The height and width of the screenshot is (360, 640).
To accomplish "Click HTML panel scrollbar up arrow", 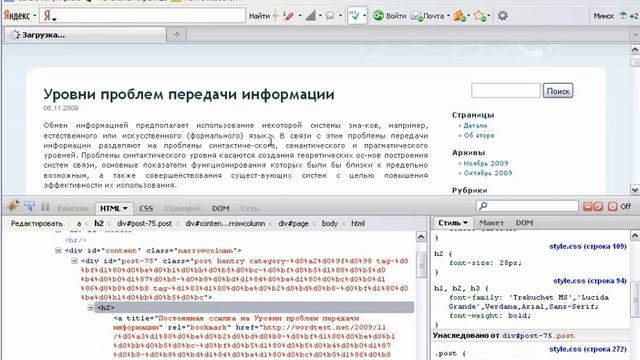I will click(421, 237).
